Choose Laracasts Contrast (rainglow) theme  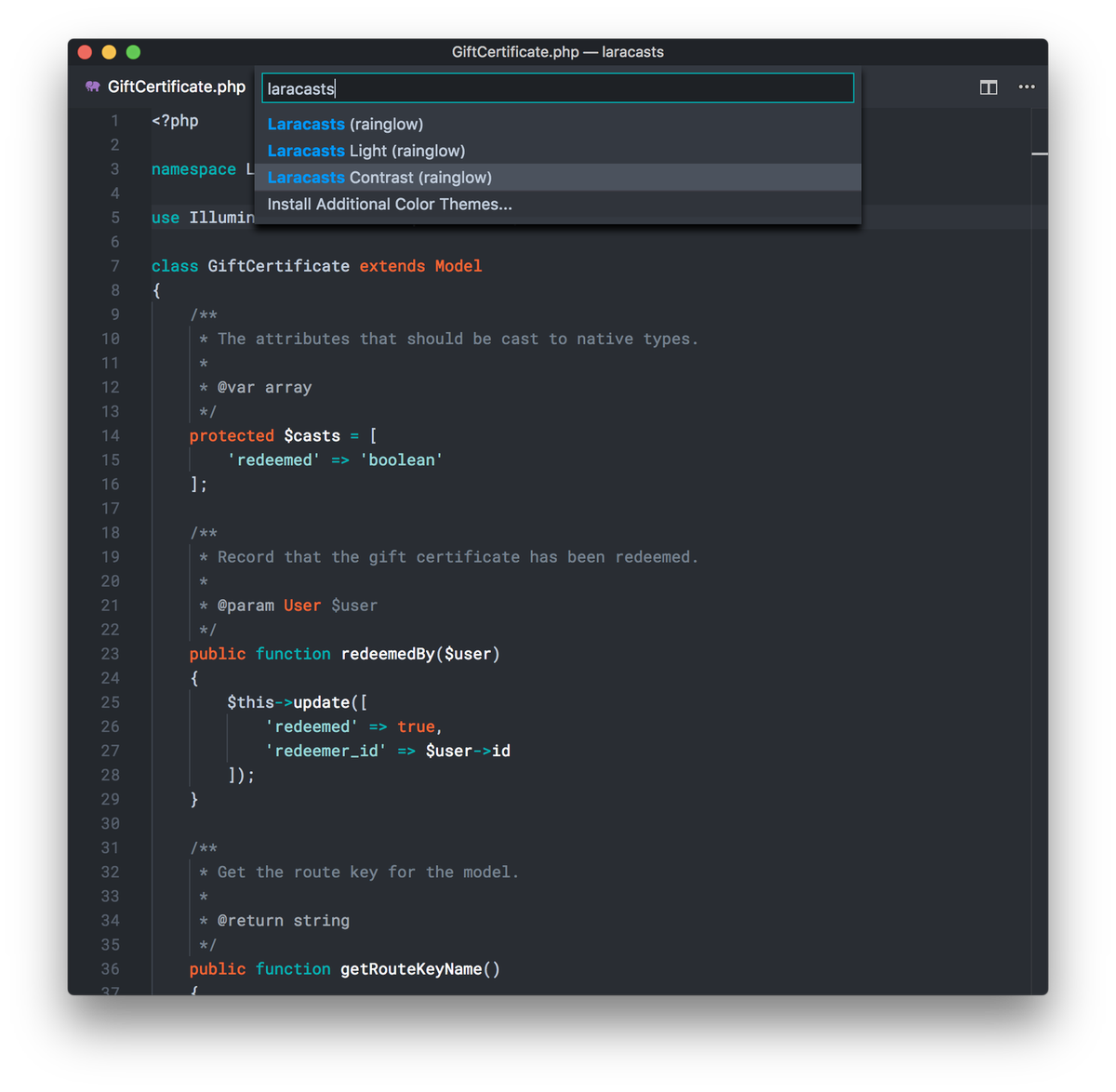tap(558, 178)
